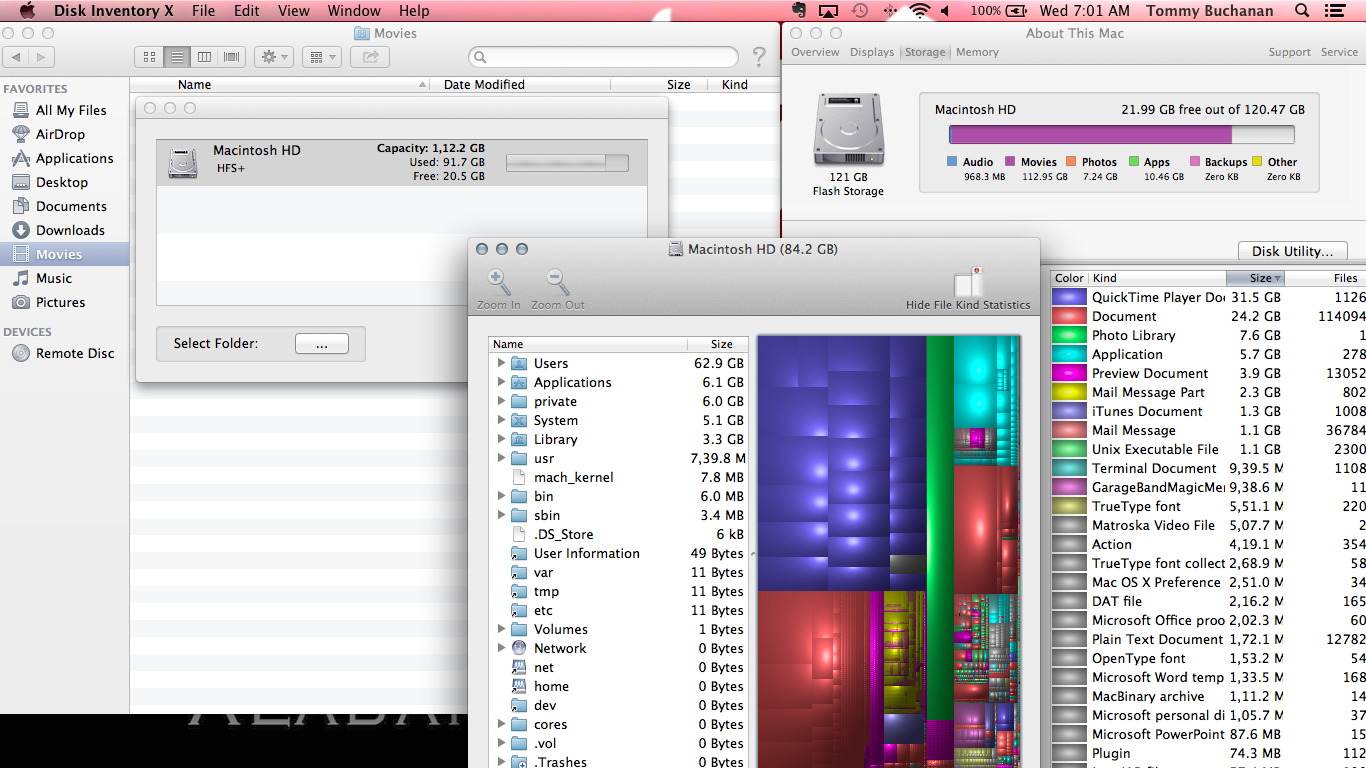Select Finder list view button
Screen dimensions: 1366x768
point(177,57)
